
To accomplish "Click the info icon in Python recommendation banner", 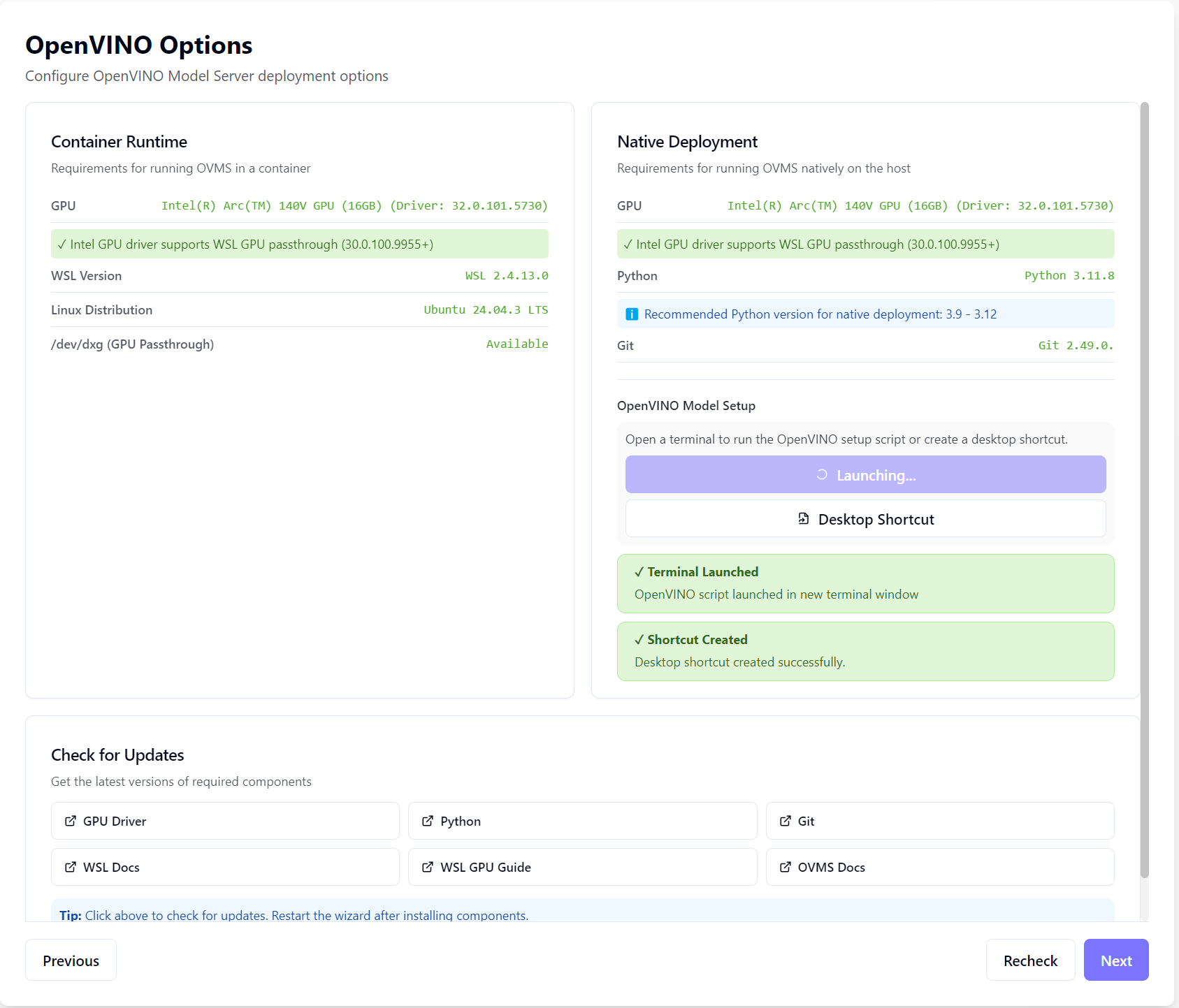I will 632,314.
